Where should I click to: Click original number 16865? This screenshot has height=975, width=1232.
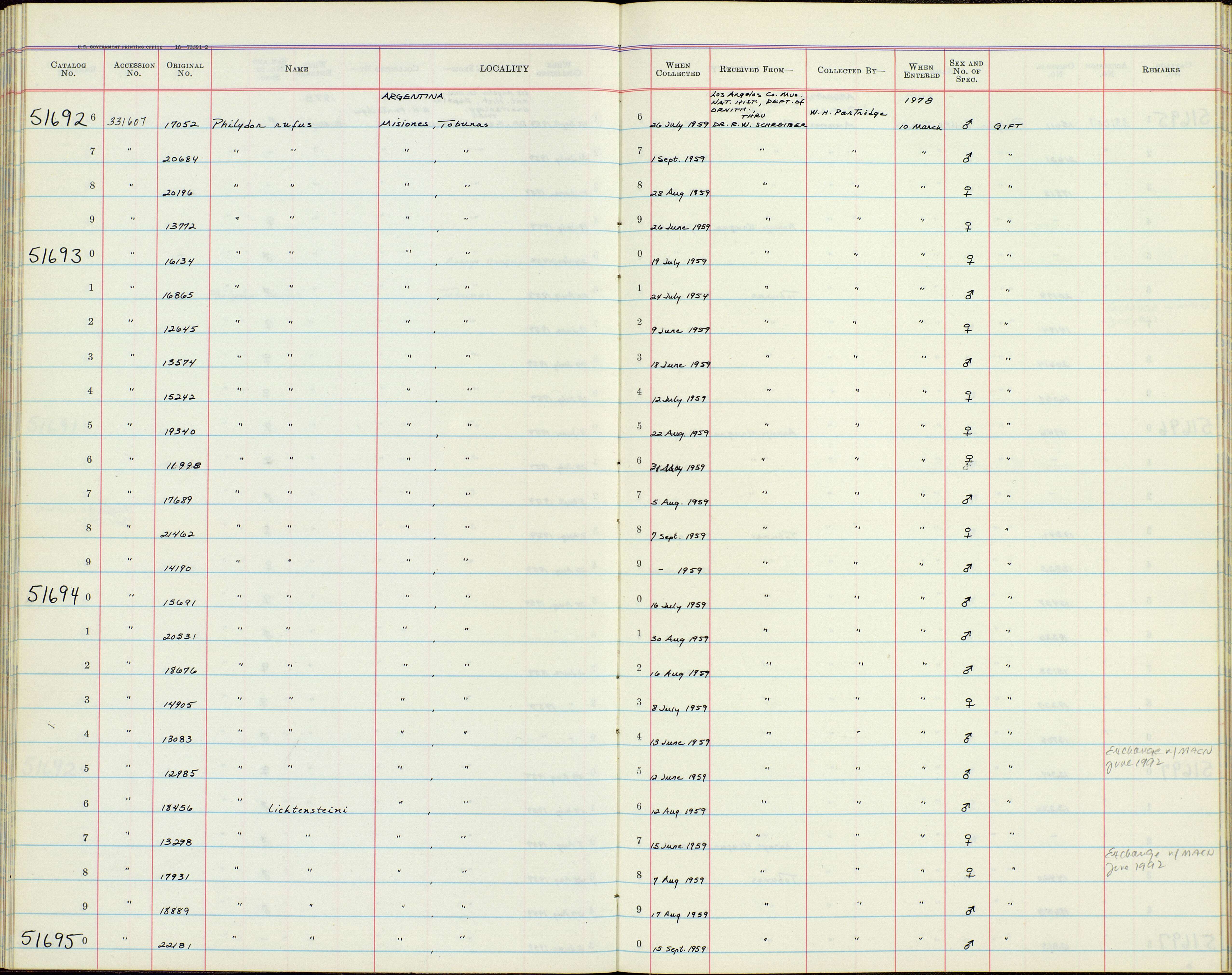coord(179,296)
